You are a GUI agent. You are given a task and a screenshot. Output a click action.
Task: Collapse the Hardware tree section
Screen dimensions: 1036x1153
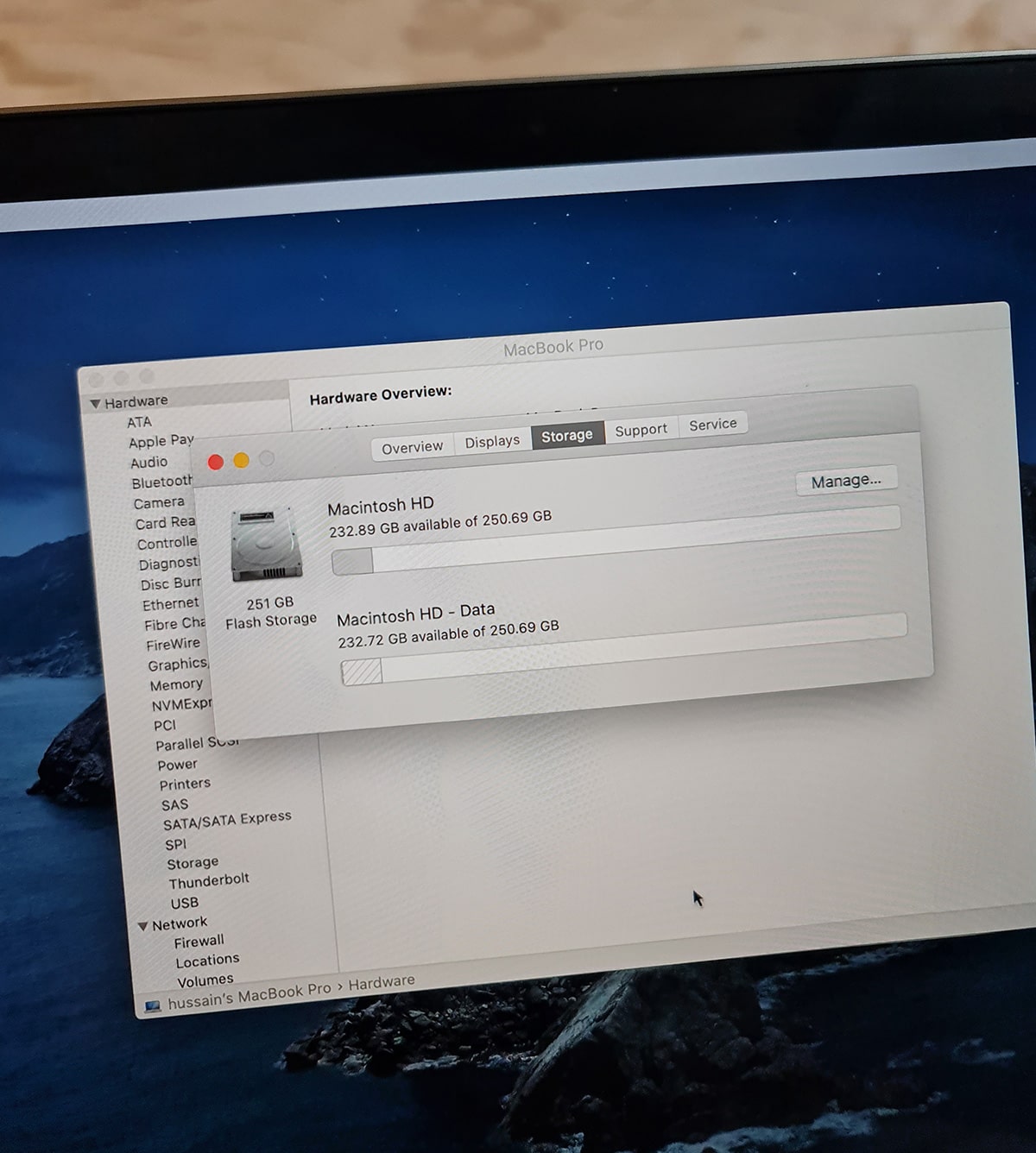click(95, 404)
